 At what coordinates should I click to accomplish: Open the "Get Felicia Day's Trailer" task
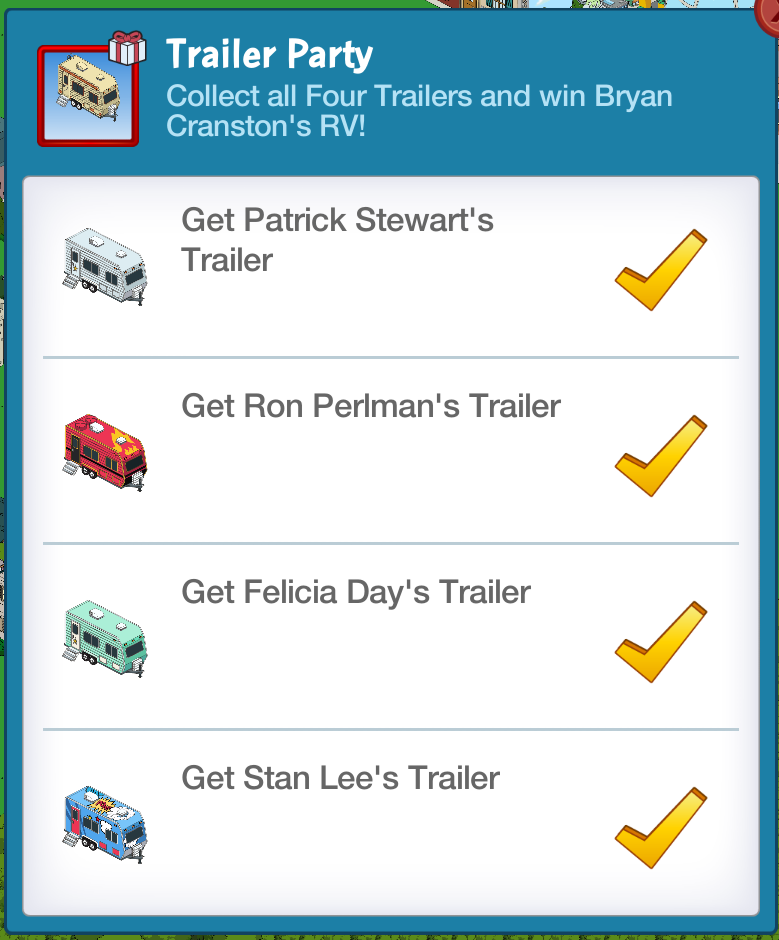tap(356, 592)
